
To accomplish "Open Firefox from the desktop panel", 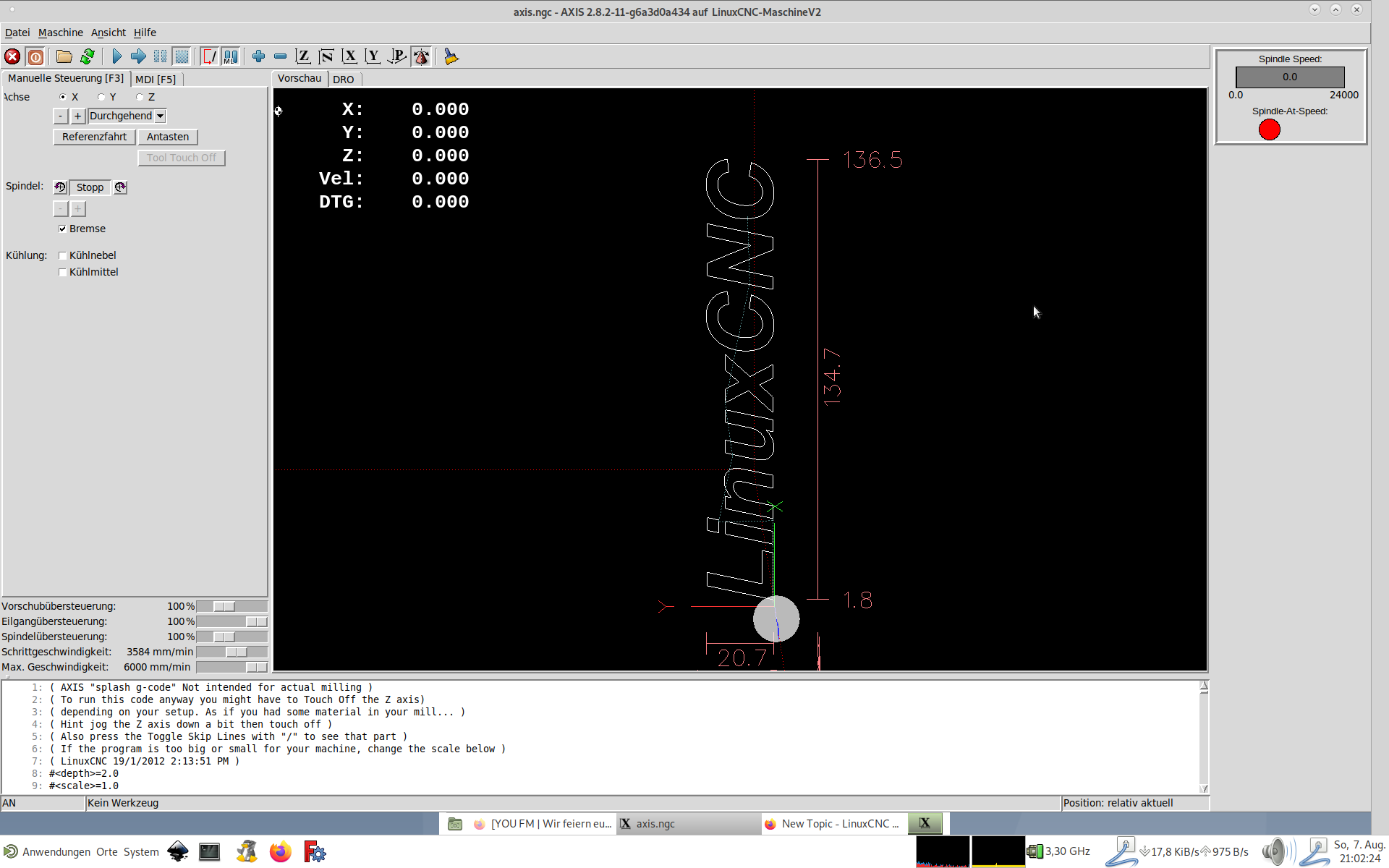I will pyautogui.click(x=280, y=851).
